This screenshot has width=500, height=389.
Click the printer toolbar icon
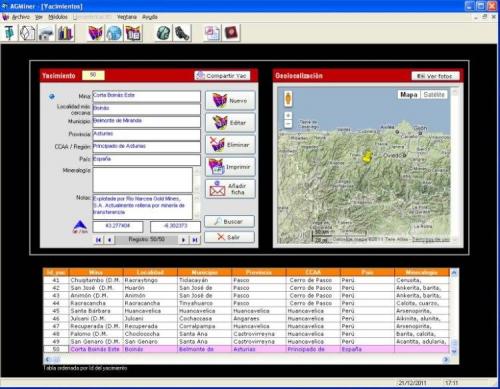point(46,33)
